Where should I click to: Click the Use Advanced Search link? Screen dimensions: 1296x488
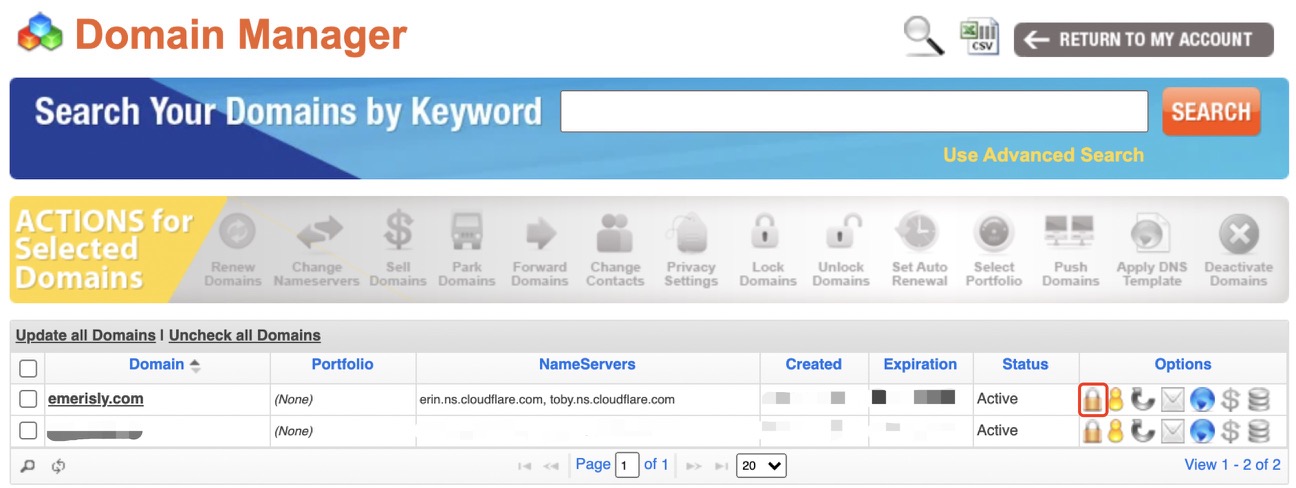(x=1043, y=155)
